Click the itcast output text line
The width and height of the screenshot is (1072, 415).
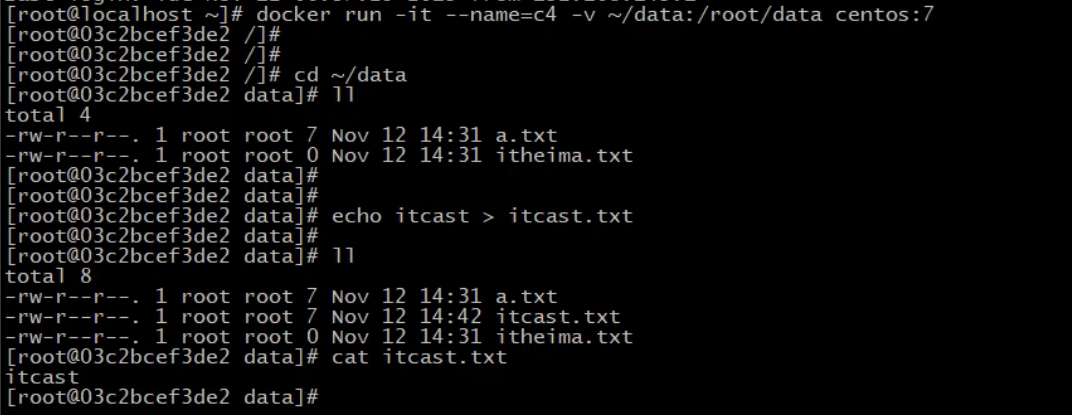[42, 377]
